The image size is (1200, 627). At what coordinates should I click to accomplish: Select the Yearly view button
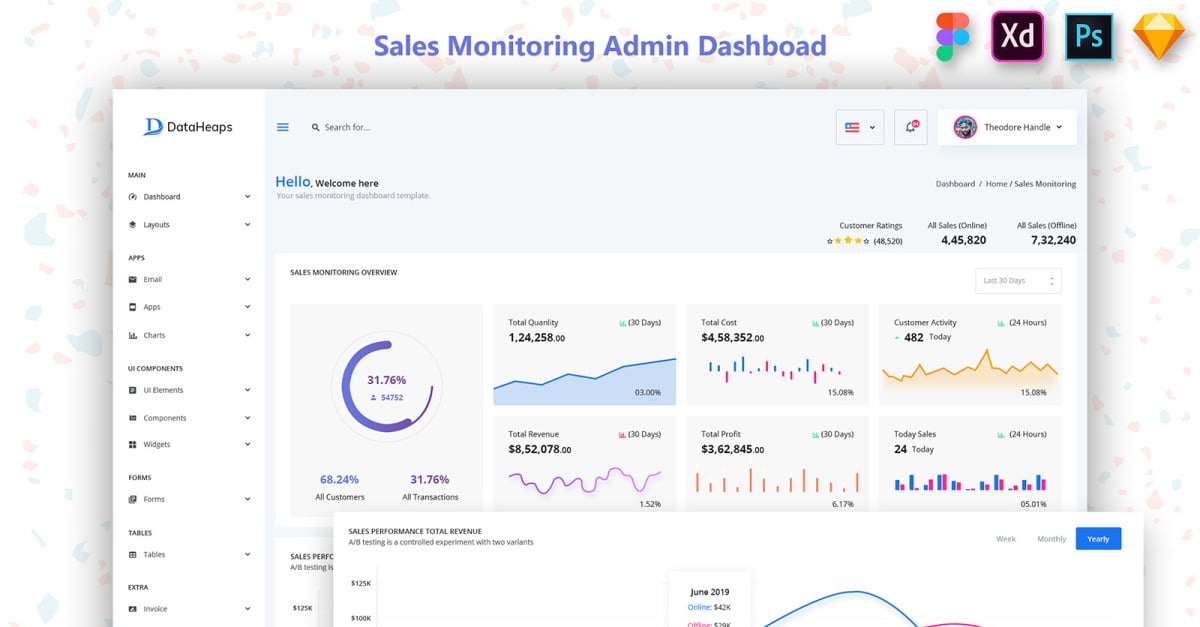(1098, 539)
